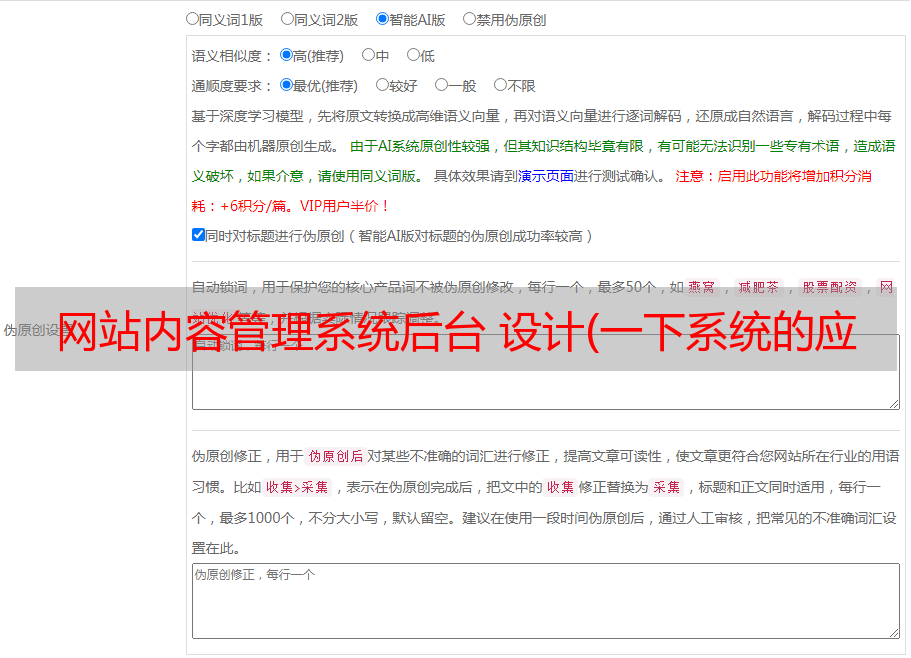Set 通顺度要求 to 不限
911x658 pixels.
[x=500, y=85]
